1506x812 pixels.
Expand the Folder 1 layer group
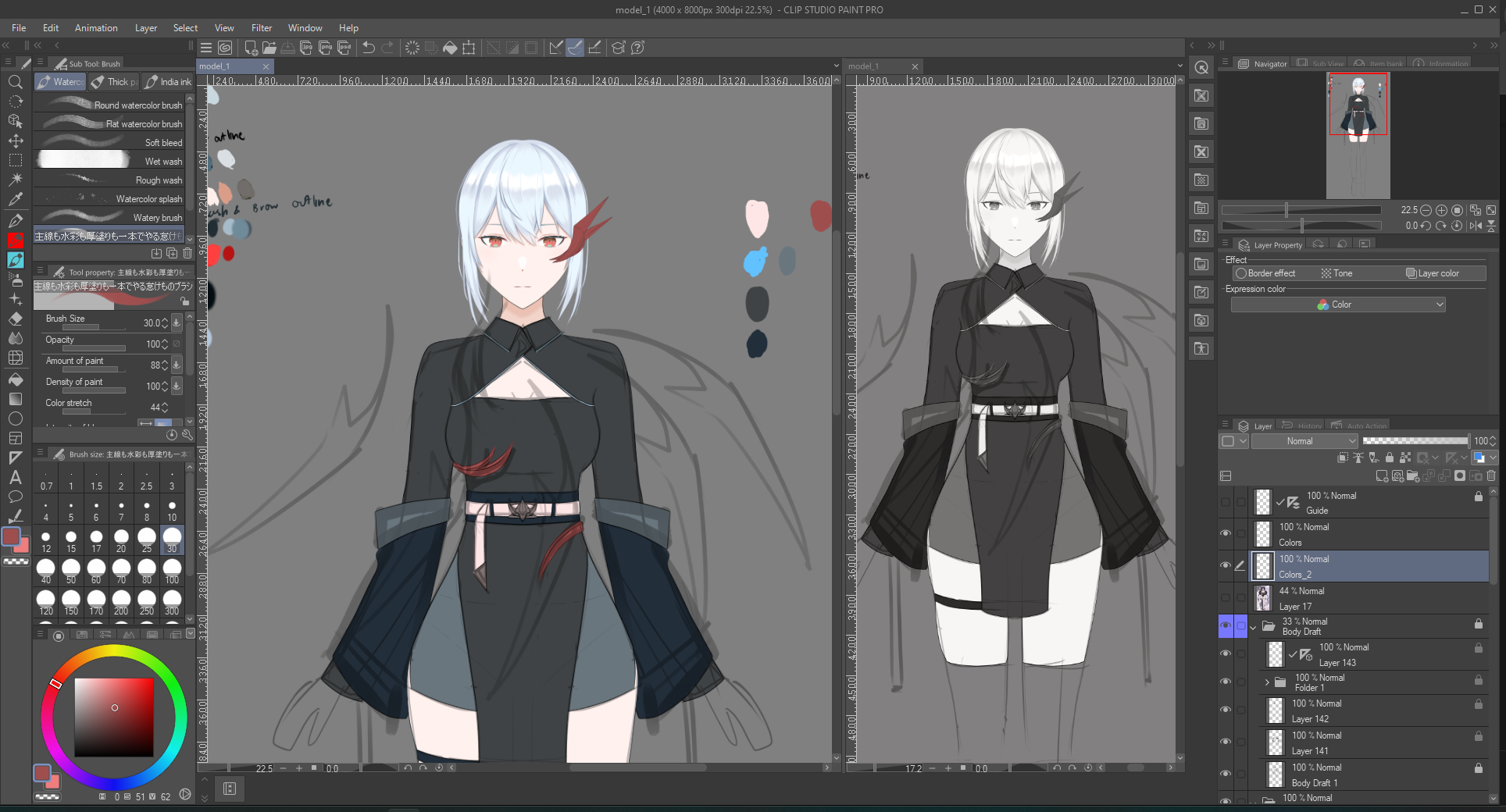coord(1267,682)
